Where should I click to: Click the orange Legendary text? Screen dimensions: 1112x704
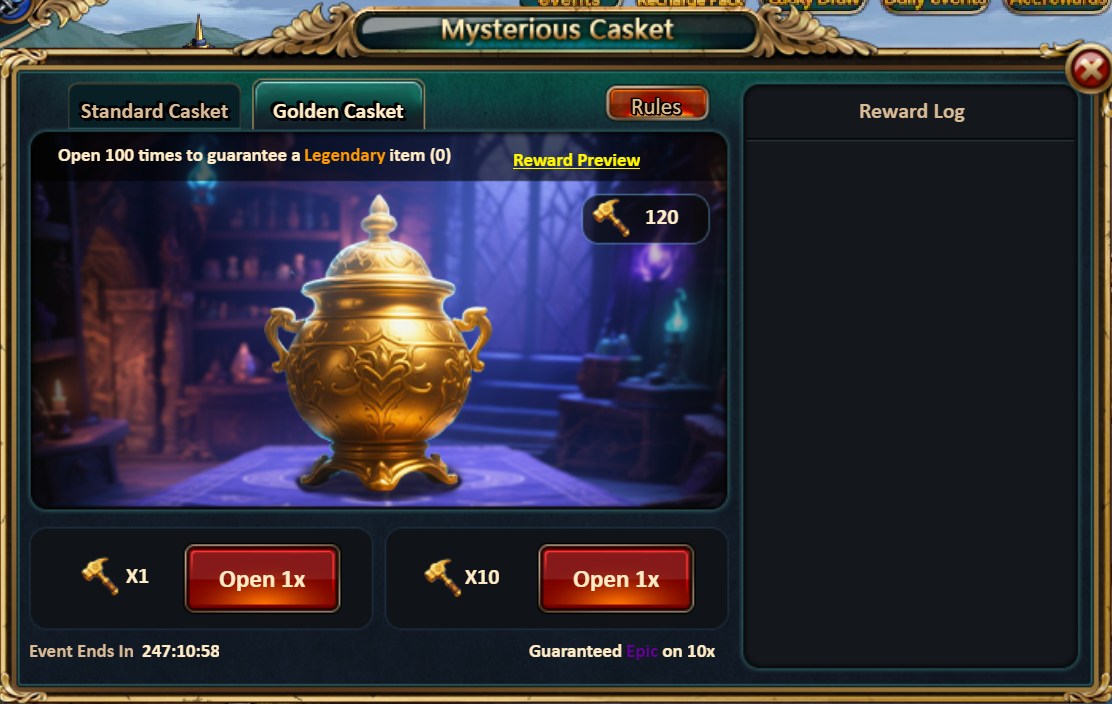click(345, 155)
